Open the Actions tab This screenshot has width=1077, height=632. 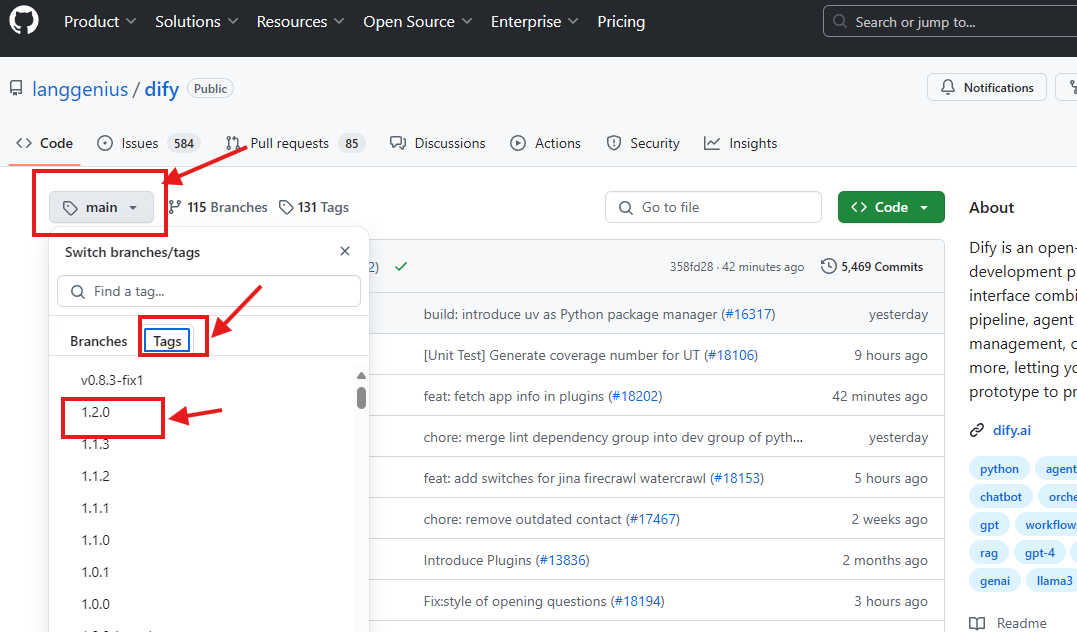click(545, 143)
